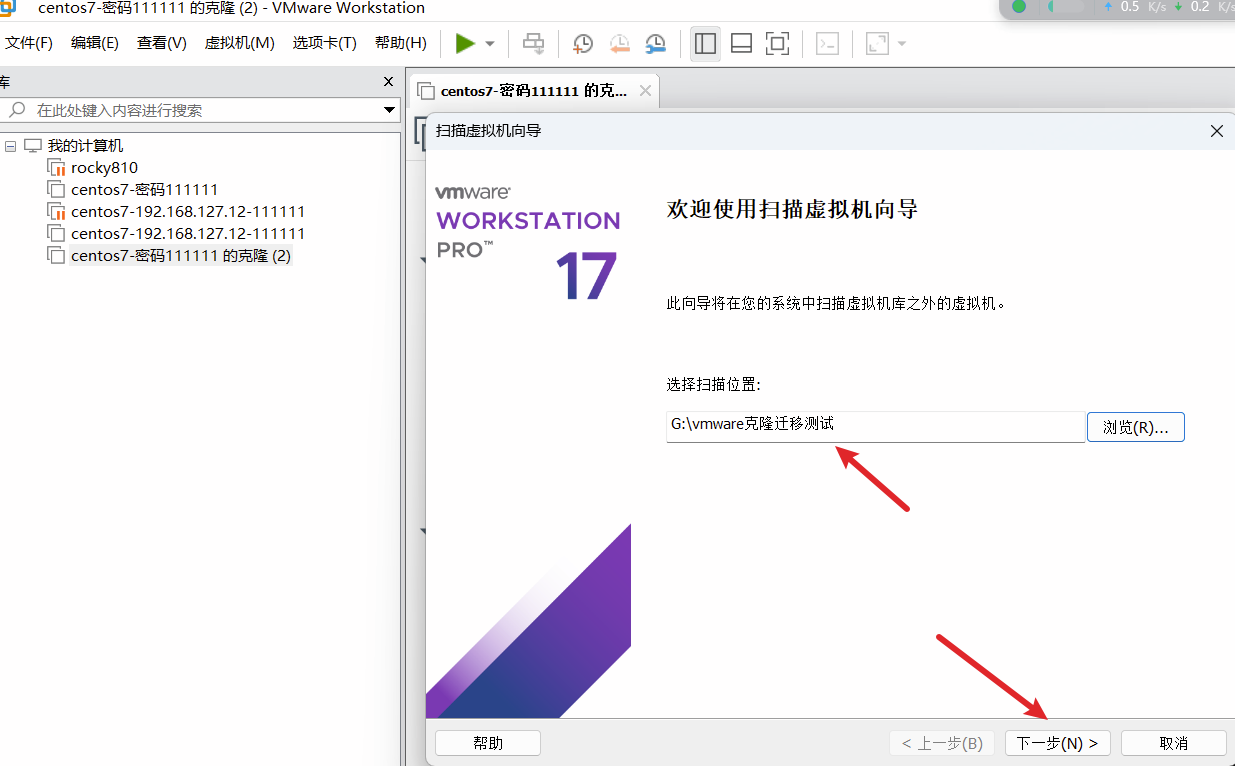Image resolution: width=1235 pixels, height=766 pixels.
Task: Select the centos7-密码111111 virtual machine
Action: 144,190
